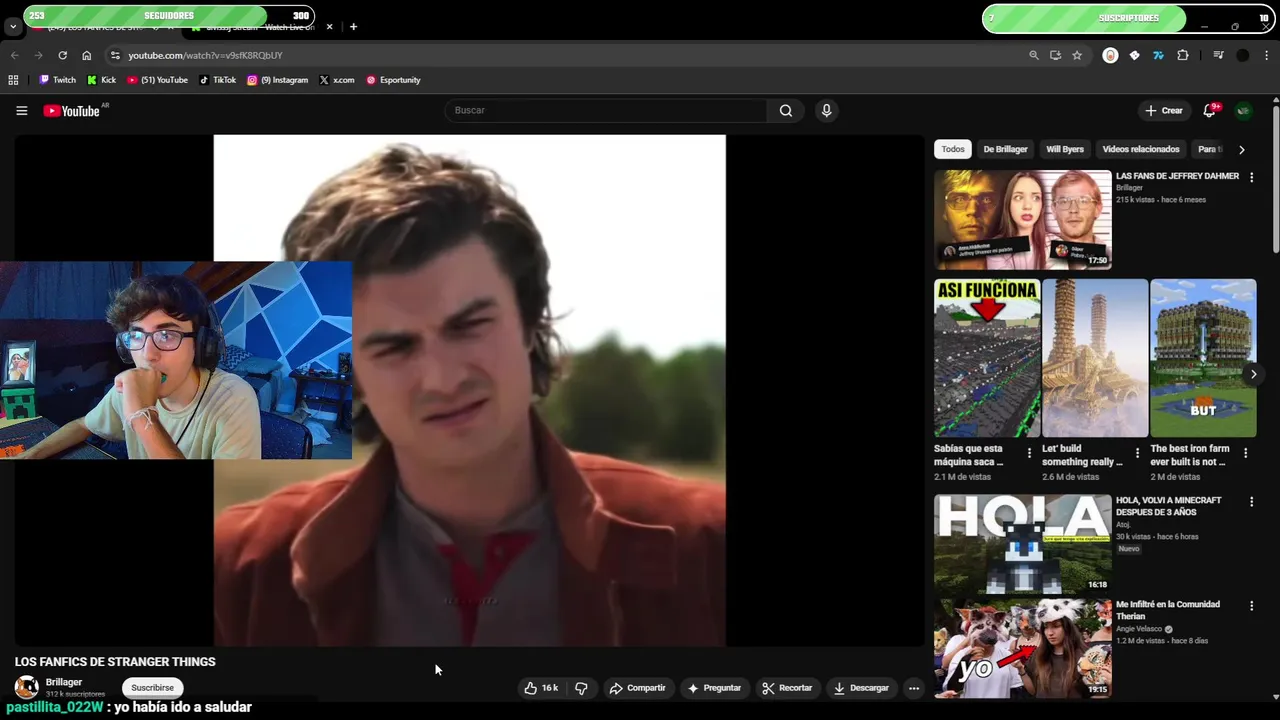Reload the page in the browser

pyautogui.click(x=62, y=55)
